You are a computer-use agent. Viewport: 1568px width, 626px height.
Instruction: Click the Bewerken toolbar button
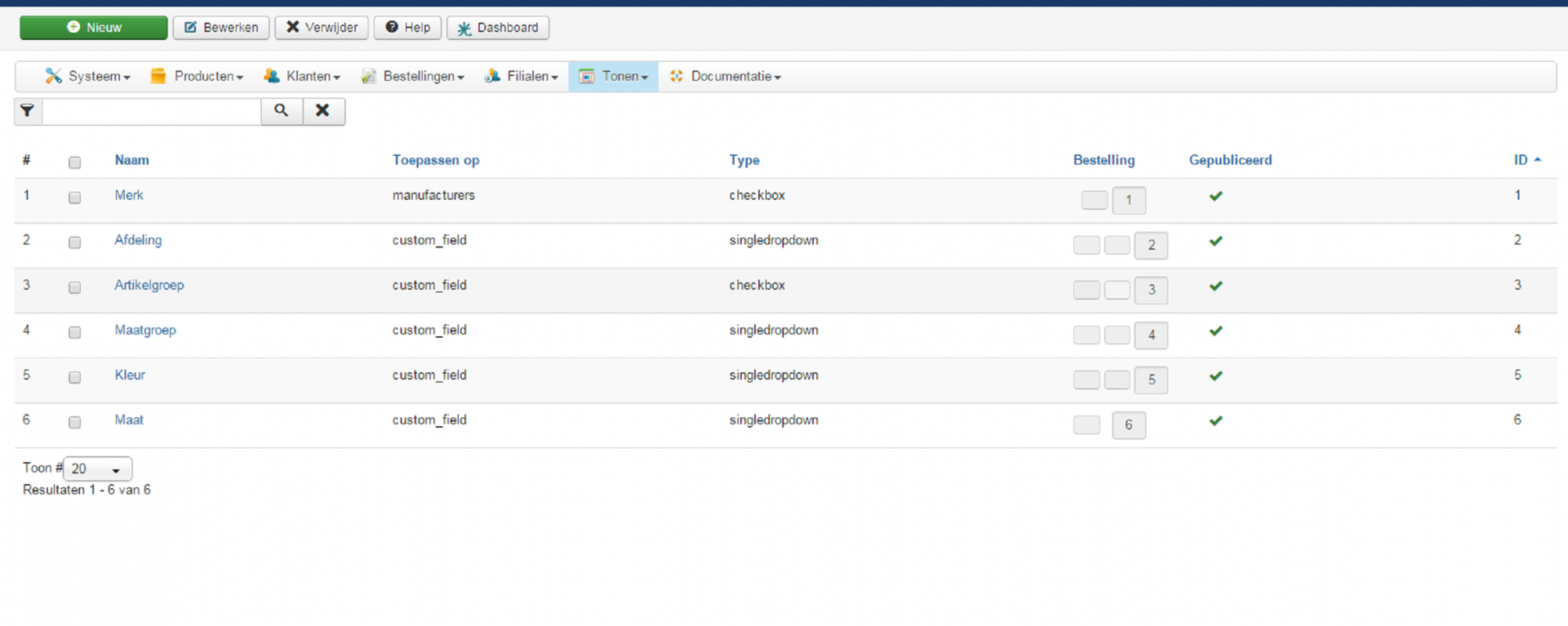click(x=221, y=27)
